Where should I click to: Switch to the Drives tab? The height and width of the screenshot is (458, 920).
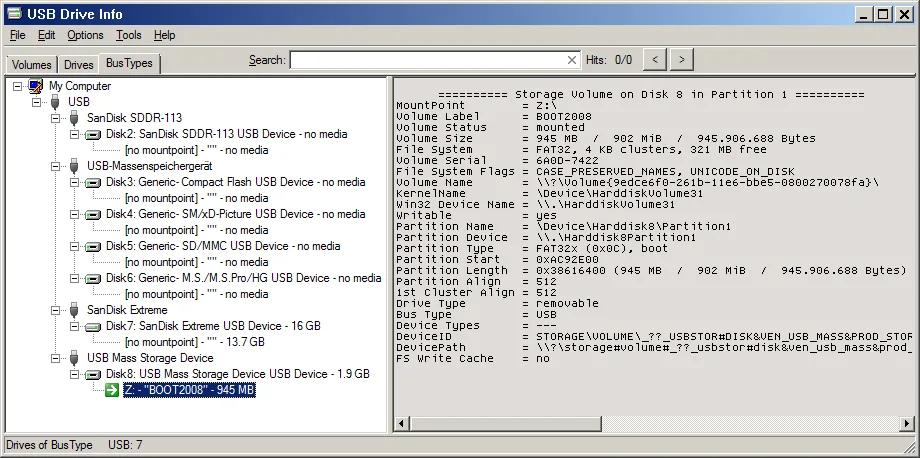[79, 65]
